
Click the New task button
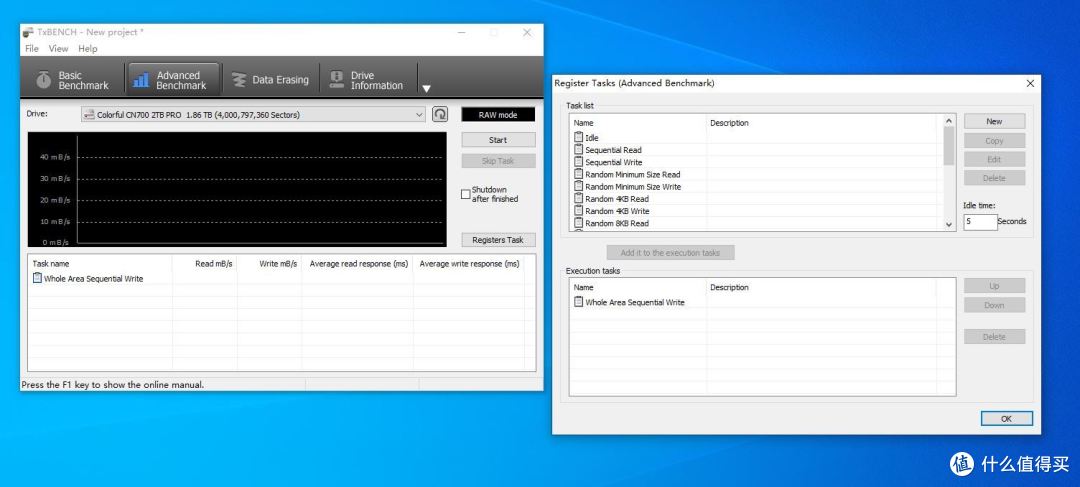coord(994,121)
